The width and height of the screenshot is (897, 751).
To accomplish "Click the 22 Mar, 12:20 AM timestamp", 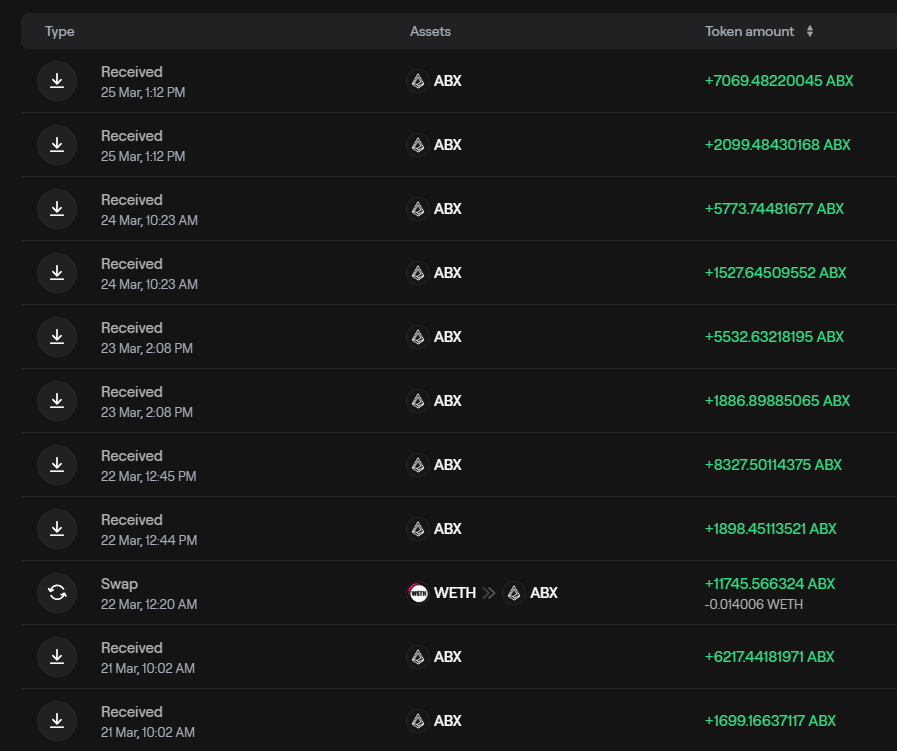I will (x=149, y=605).
